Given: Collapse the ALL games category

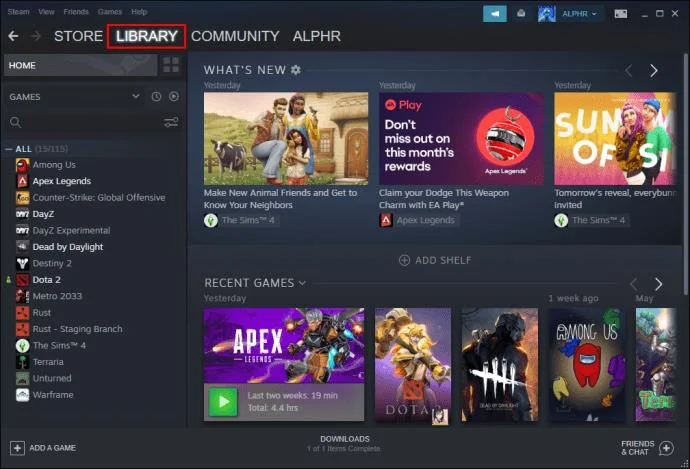Looking at the screenshot, I should (x=8, y=149).
